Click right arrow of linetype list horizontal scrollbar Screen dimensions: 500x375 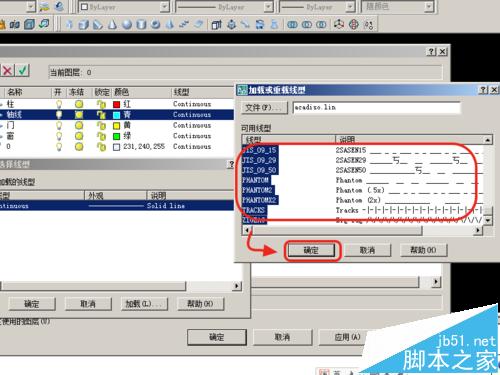[478, 230]
